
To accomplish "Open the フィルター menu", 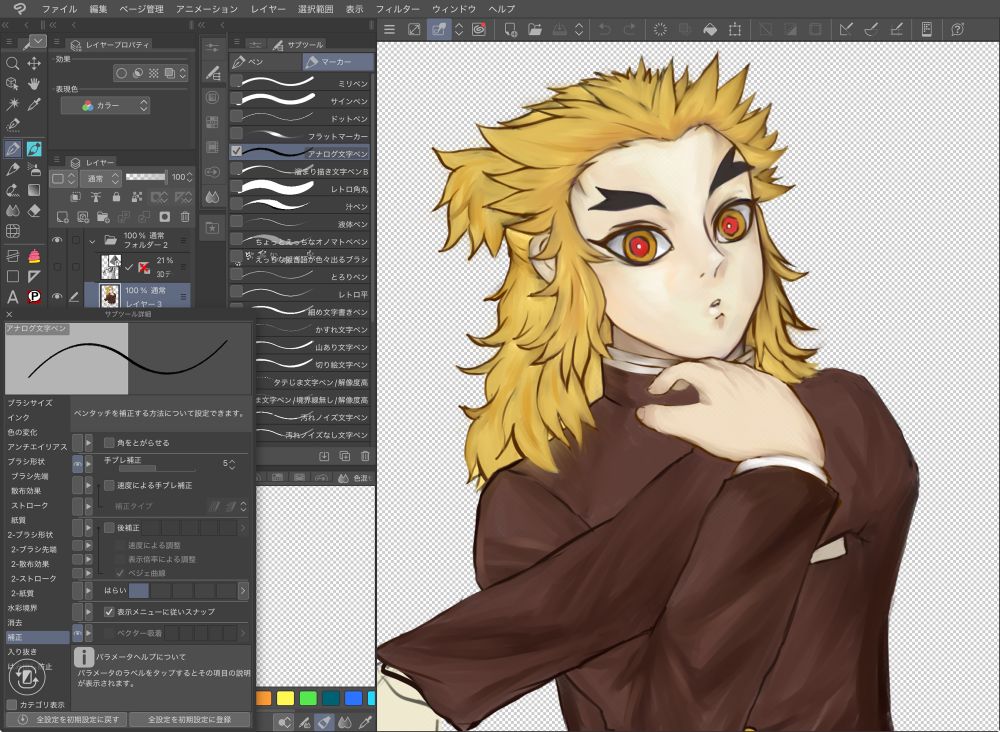I will pos(397,9).
